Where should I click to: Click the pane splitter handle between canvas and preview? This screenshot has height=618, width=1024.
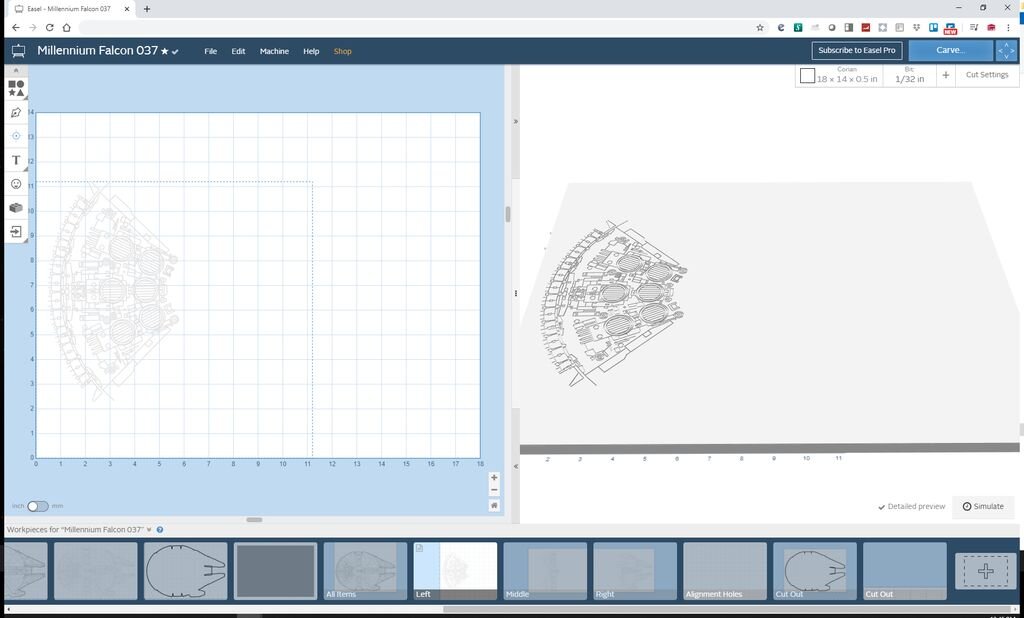click(x=516, y=293)
